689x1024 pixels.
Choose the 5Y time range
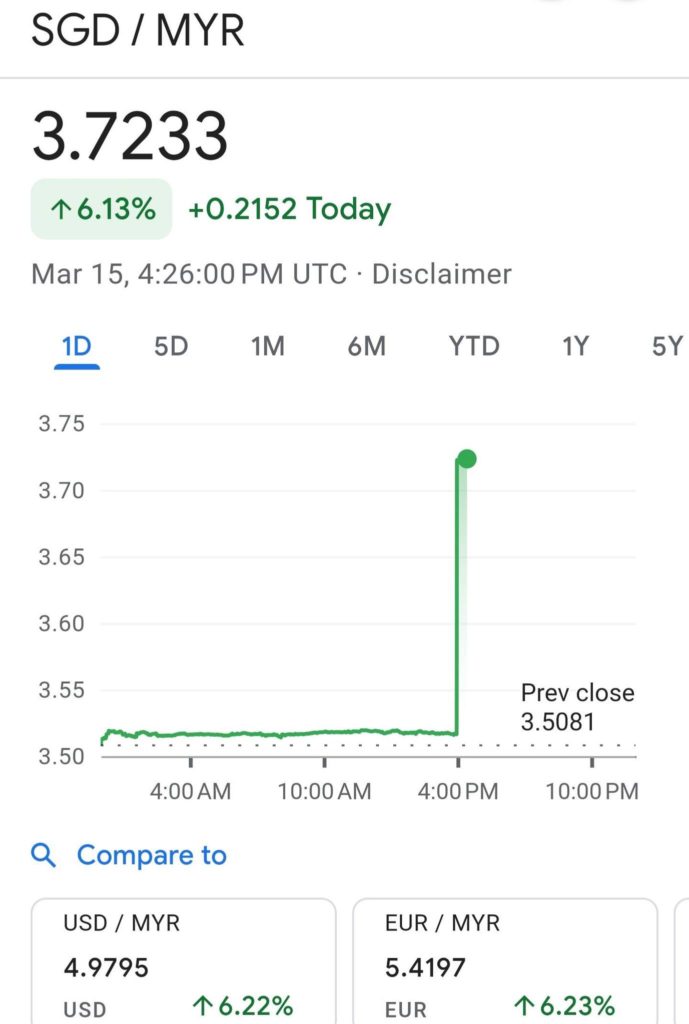(x=667, y=347)
